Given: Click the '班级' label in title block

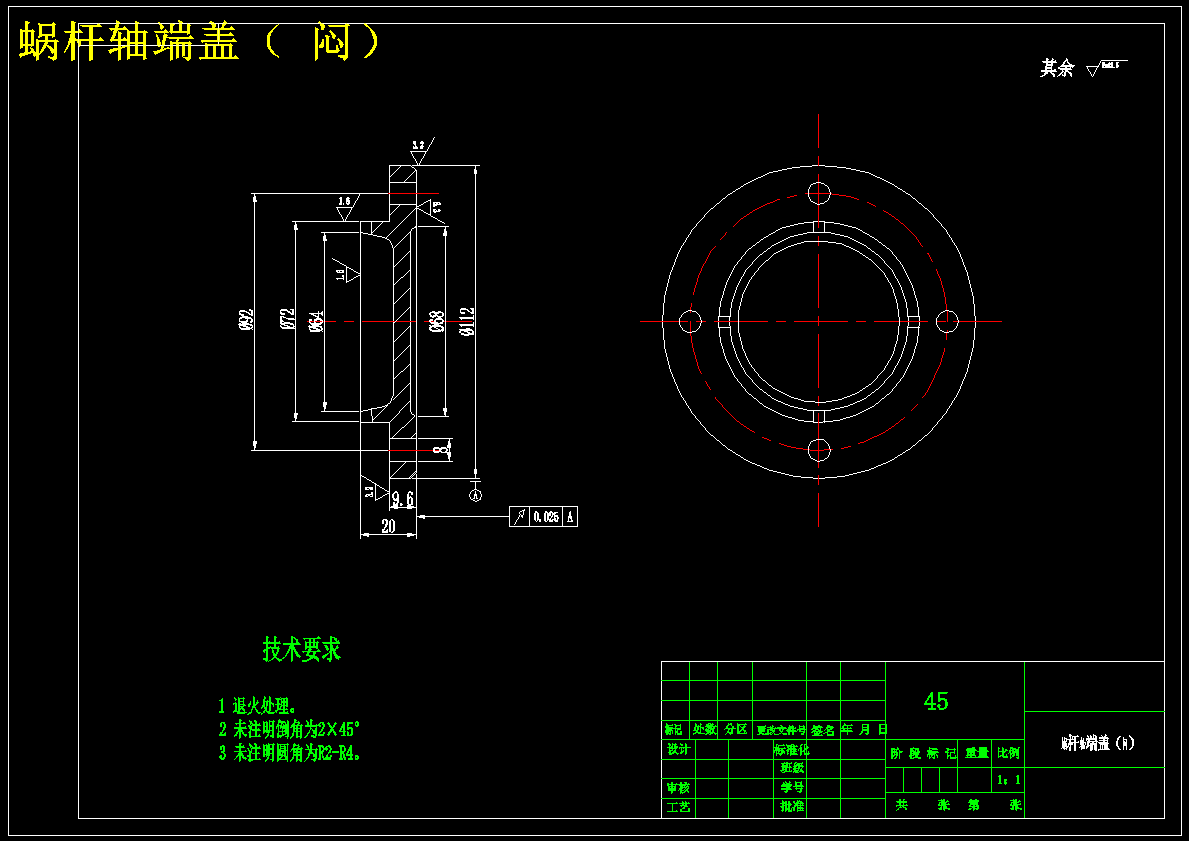Looking at the screenshot, I should (792, 767).
